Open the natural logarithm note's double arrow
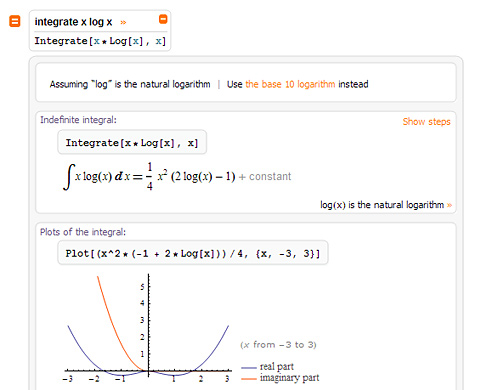 tap(449, 205)
